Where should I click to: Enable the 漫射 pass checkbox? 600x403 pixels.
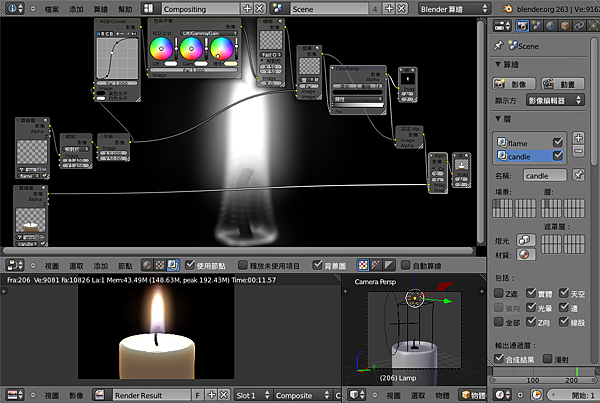coord(548,359)
